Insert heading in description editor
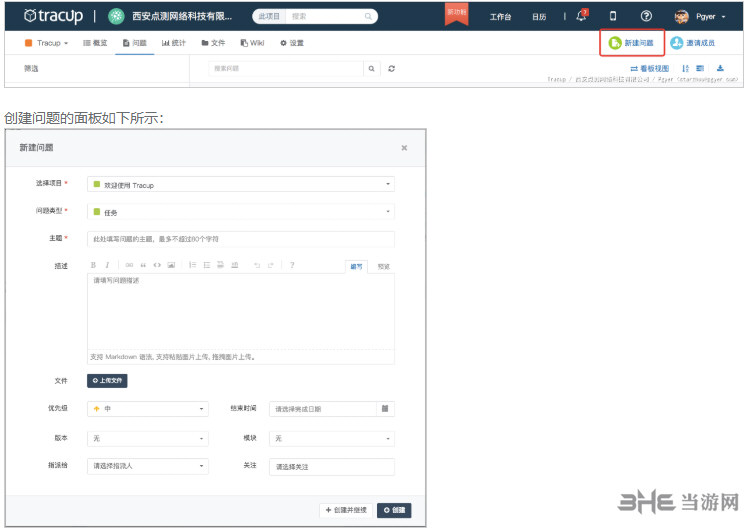 click(x=220, y=265)
